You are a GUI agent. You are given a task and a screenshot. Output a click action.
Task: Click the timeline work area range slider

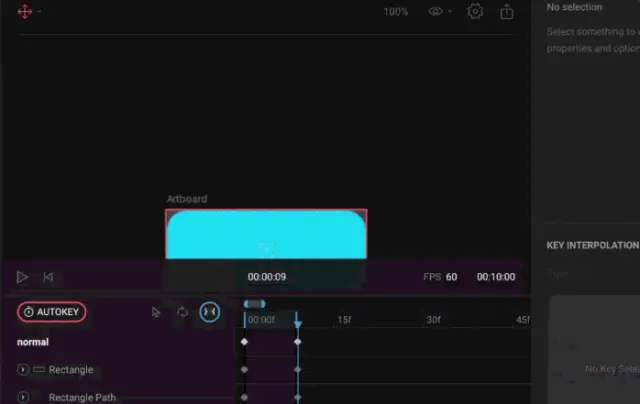254,304
